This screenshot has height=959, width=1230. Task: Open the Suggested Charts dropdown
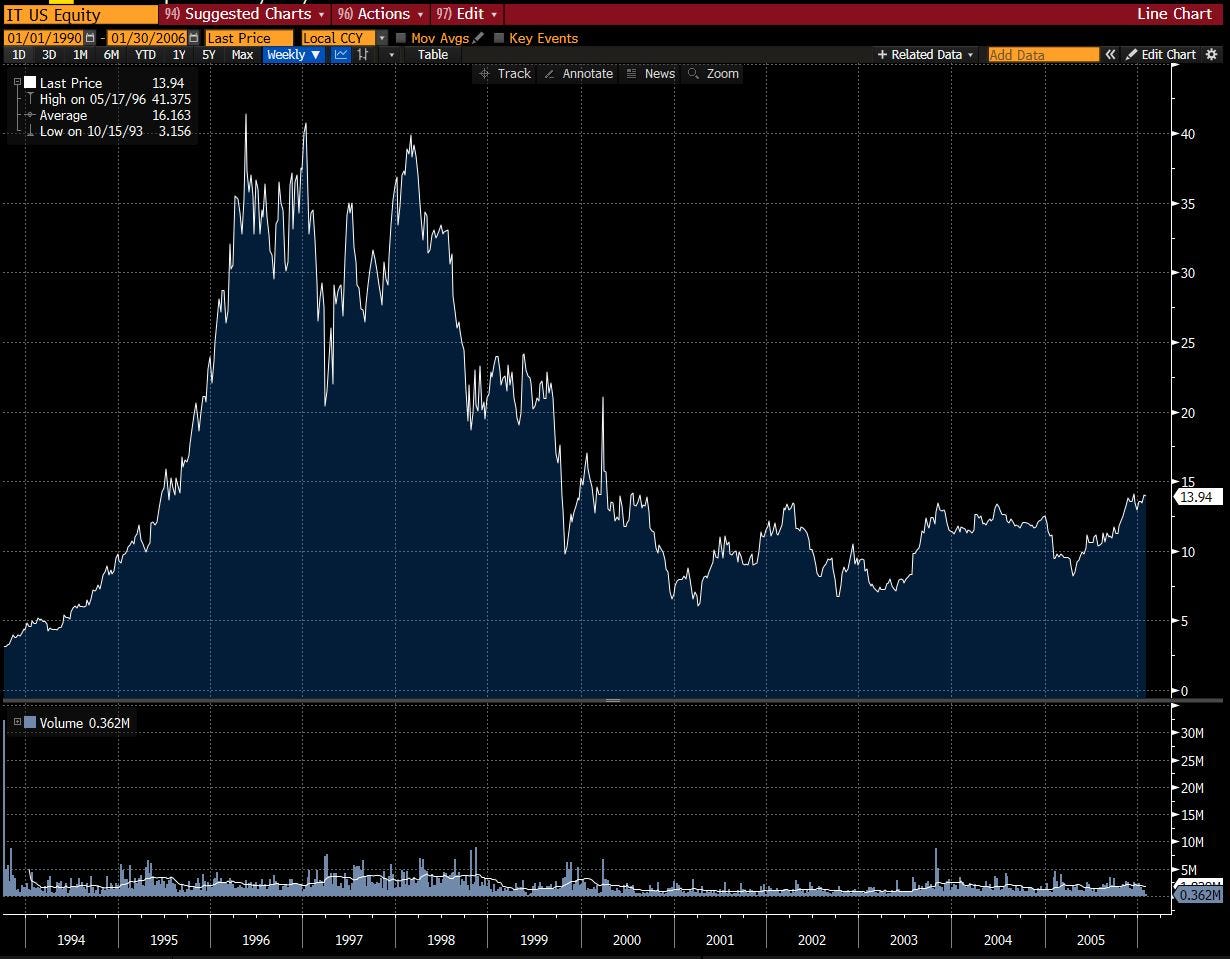(x=246, y=14)
